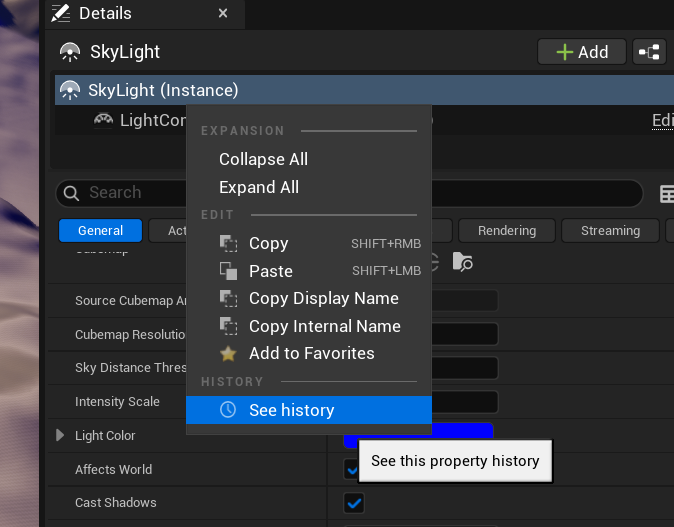Open the property matrix table icon
Image resolution: width=674 pixels, height=527 pixels.
pyautogui.click(x=666, y=194)
